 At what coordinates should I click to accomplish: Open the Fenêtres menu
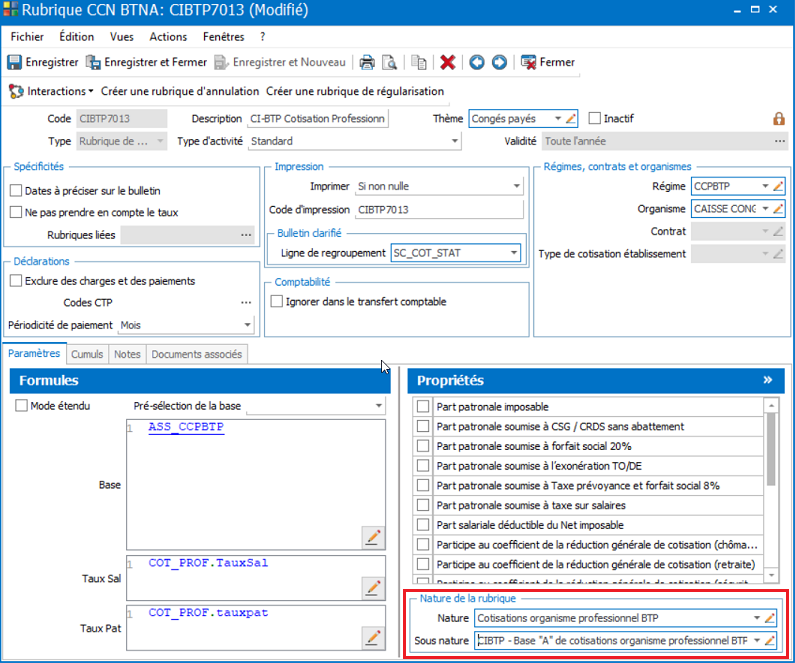click(x=224, y=36)
